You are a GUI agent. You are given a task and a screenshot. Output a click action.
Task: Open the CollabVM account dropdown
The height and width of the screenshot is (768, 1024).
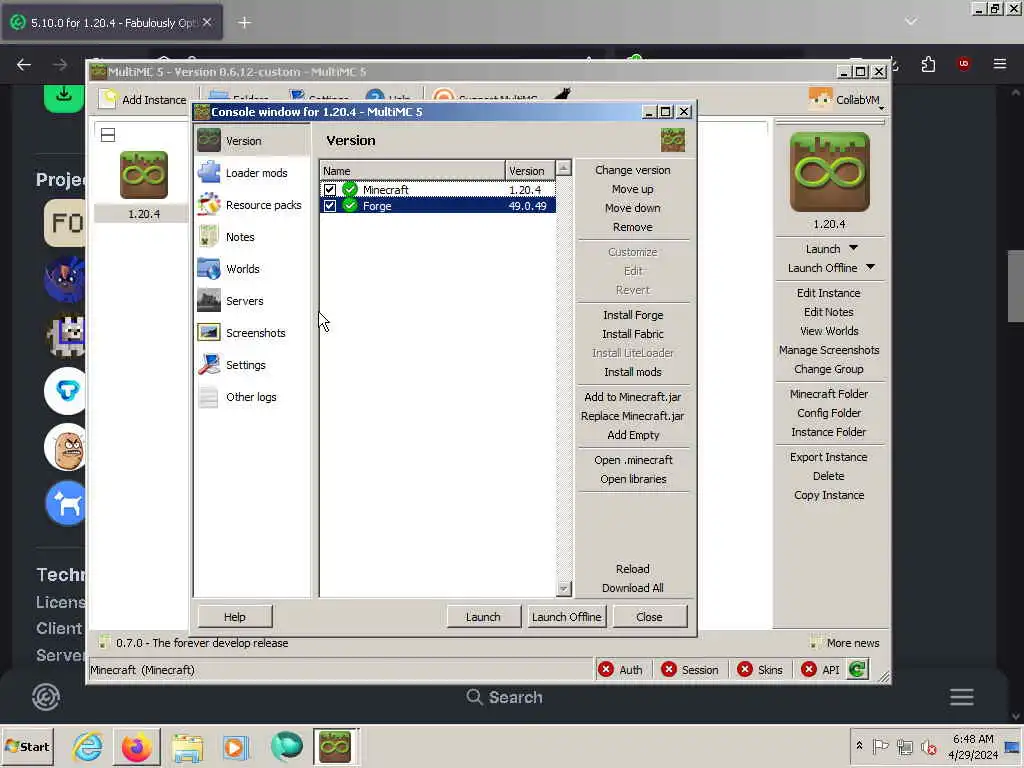(x=846, y=99)
